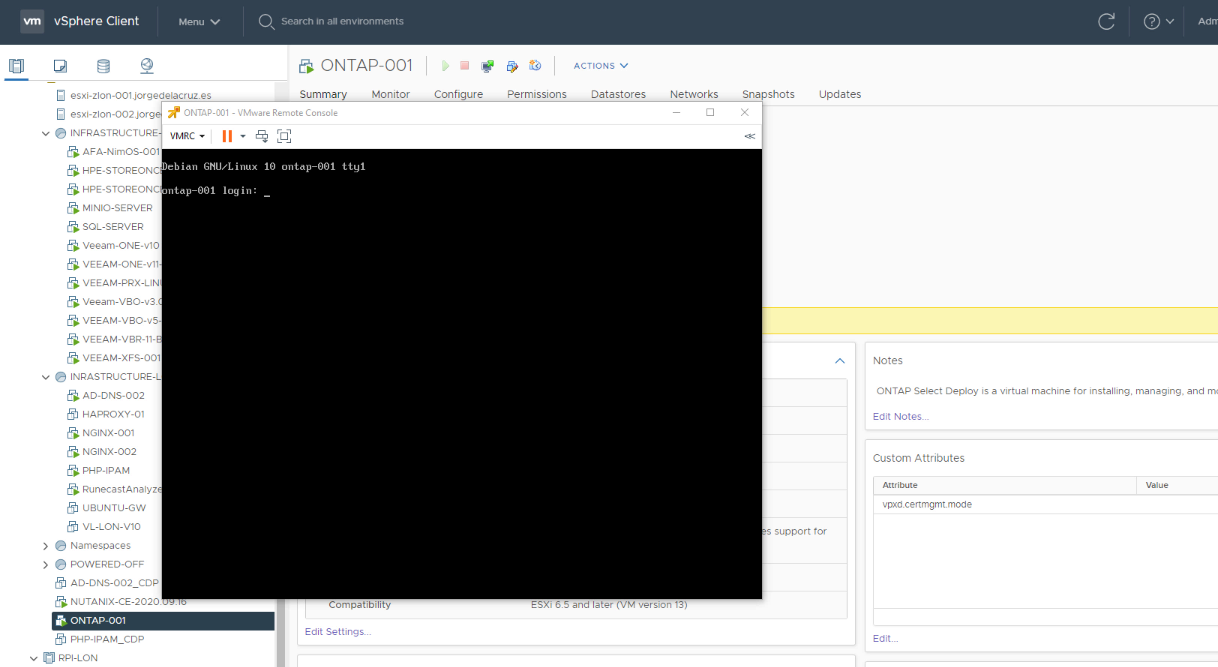Image resolution: width=1218 pixels, height=667 pixels.
Task: Select the VEEAM-XFS-001 VM
Action: click(x=121, y=358)
